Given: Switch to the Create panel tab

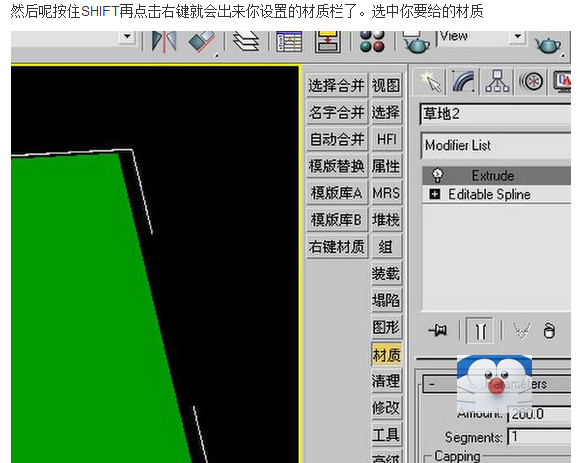Looking at the screenshot, I should coord(431,81).
